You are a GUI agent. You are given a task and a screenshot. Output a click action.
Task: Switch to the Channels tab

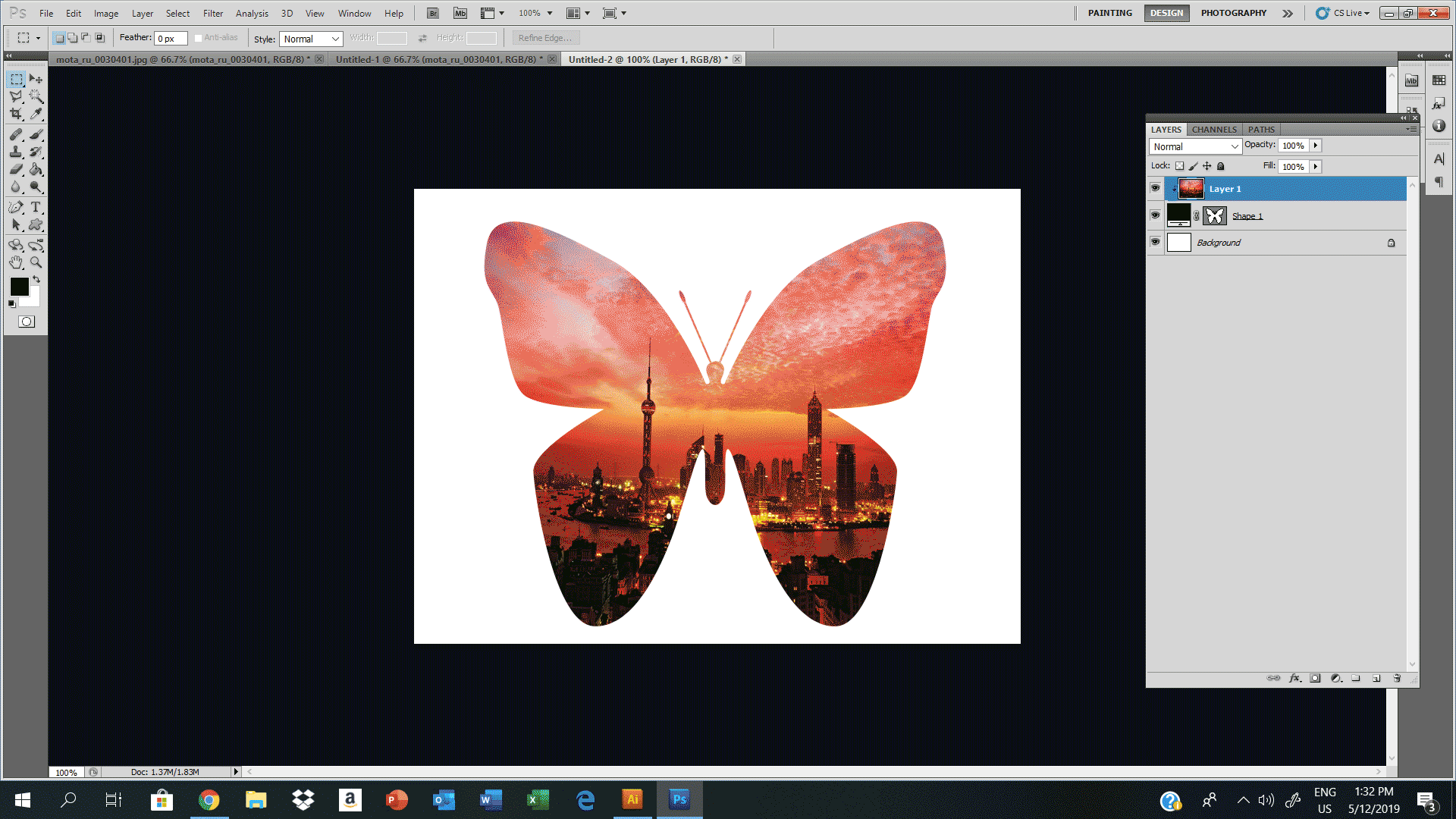1213,128
